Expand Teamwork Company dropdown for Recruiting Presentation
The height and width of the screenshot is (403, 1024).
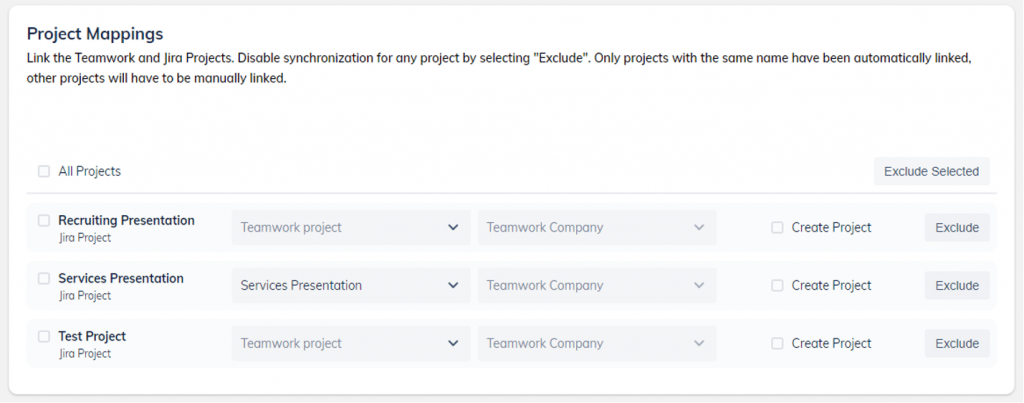(x=596, y=228)
